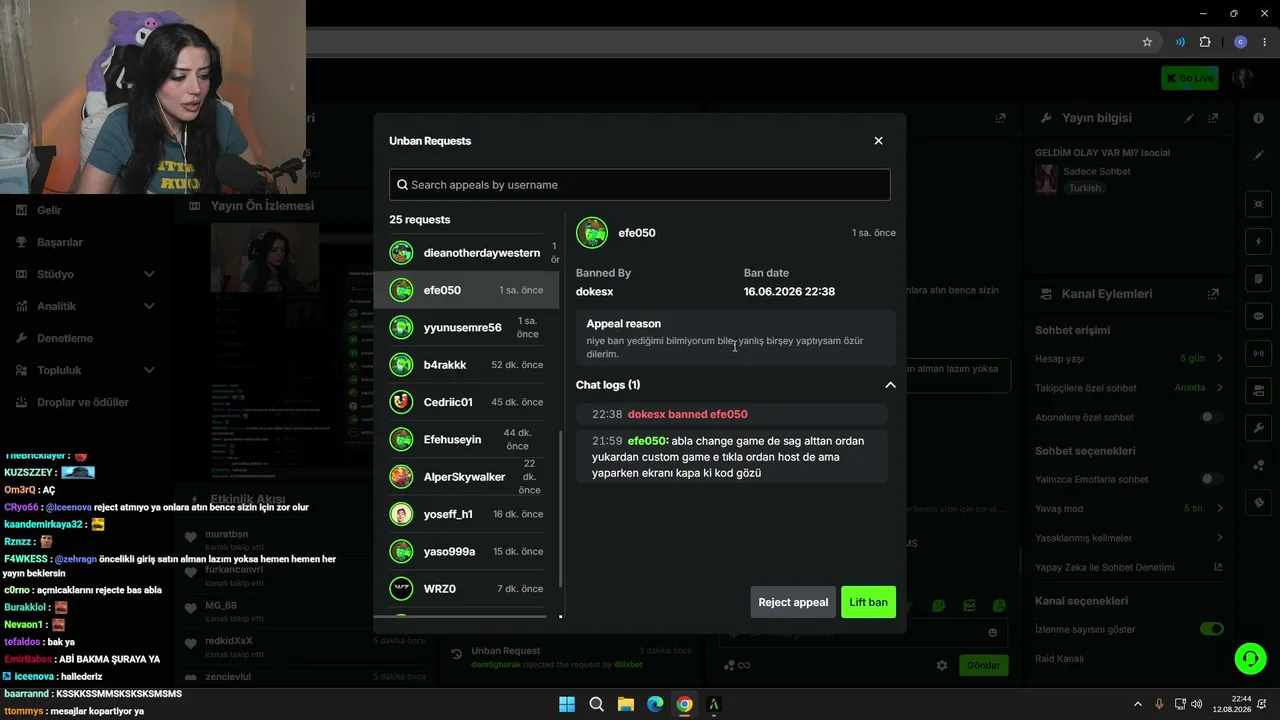The image size is (1280, 720).
Task: Open Yasaklanmış kelimeler chevron
Action: coord(1220,538)
